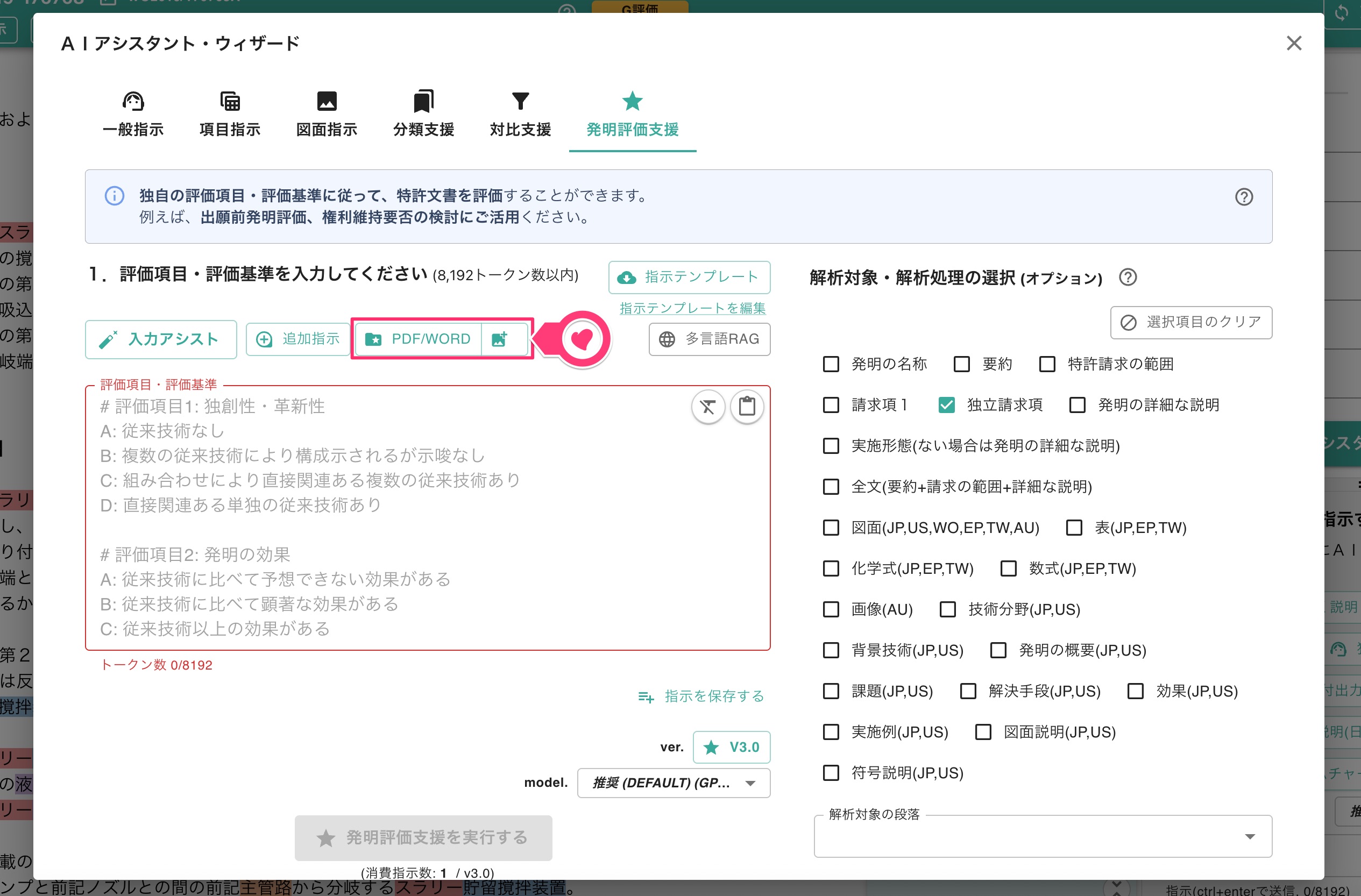Open the 分類支援 tab

point(424,115)
